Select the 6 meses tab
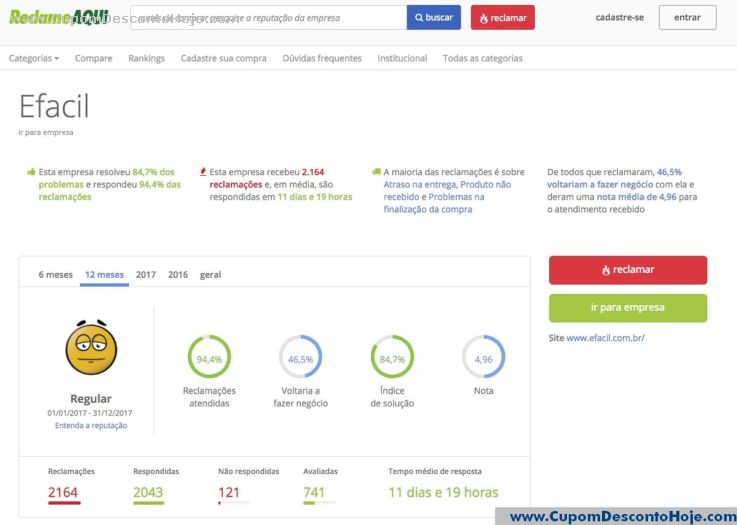The image size is (737, 525). pyautogui.click(x=55, y=274)
